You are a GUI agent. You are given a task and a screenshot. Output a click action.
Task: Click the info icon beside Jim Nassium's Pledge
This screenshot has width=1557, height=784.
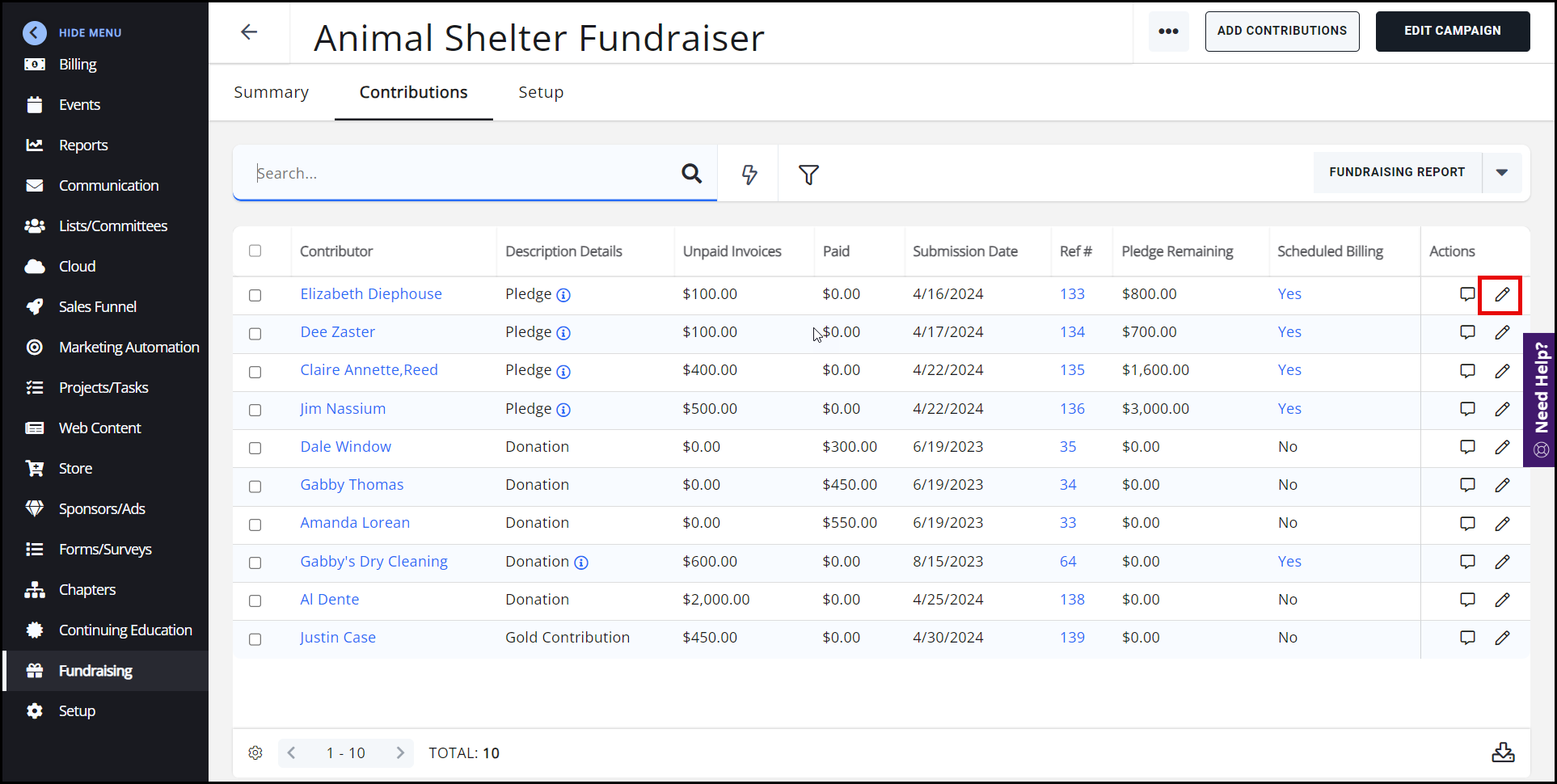(563, 410)
